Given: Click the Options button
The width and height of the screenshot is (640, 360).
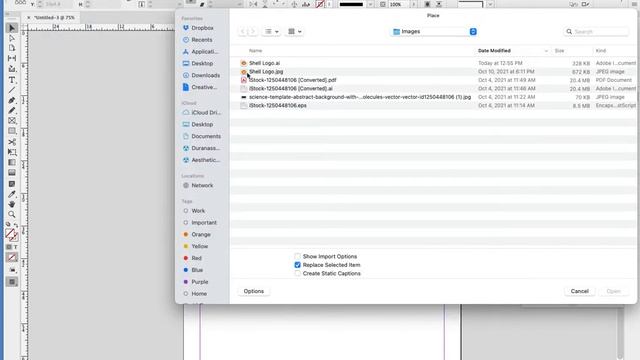Looking at the screenshot, I should coord(254,291).
